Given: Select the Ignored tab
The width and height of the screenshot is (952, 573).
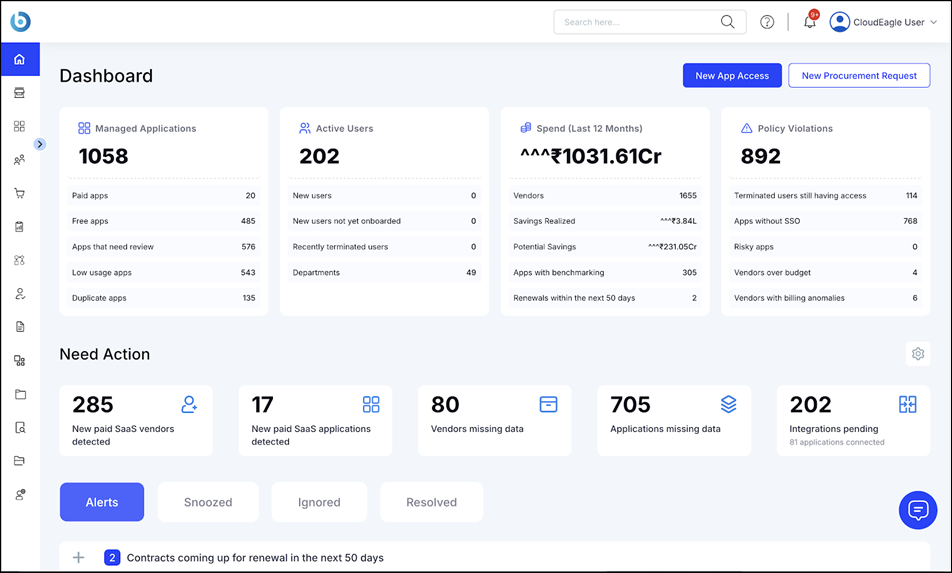Looking at the screenshot, I should pos(319,502).
